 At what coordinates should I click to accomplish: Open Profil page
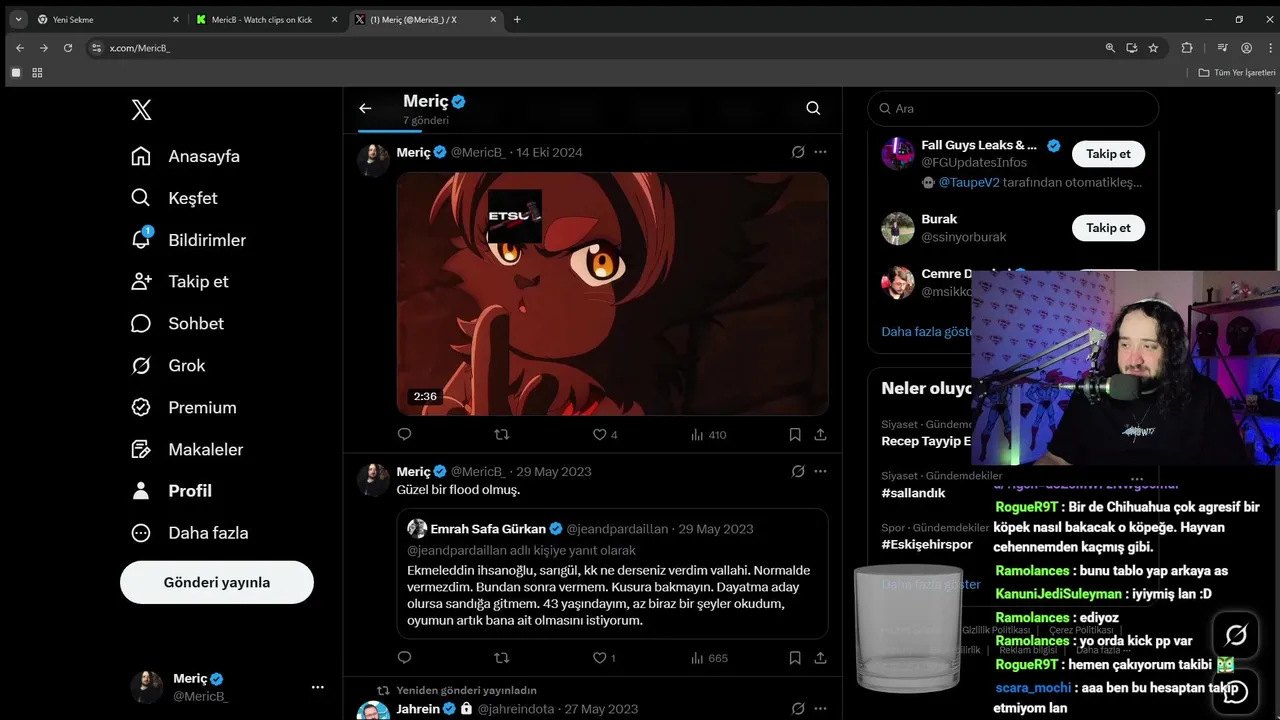(171, 491)
